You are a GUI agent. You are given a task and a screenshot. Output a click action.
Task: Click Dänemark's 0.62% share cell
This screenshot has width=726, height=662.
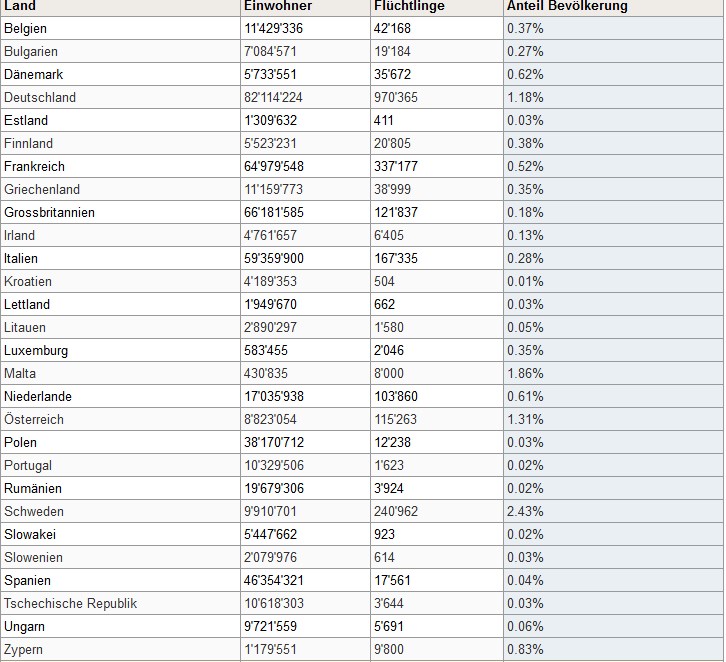pos(525,74)
